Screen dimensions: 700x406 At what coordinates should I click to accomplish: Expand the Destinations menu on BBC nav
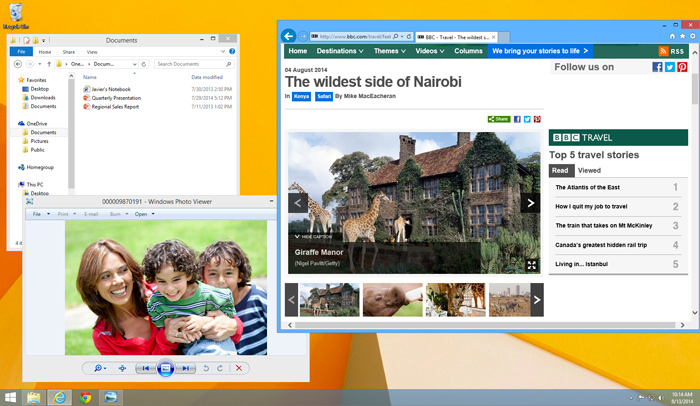pos(340,51)
